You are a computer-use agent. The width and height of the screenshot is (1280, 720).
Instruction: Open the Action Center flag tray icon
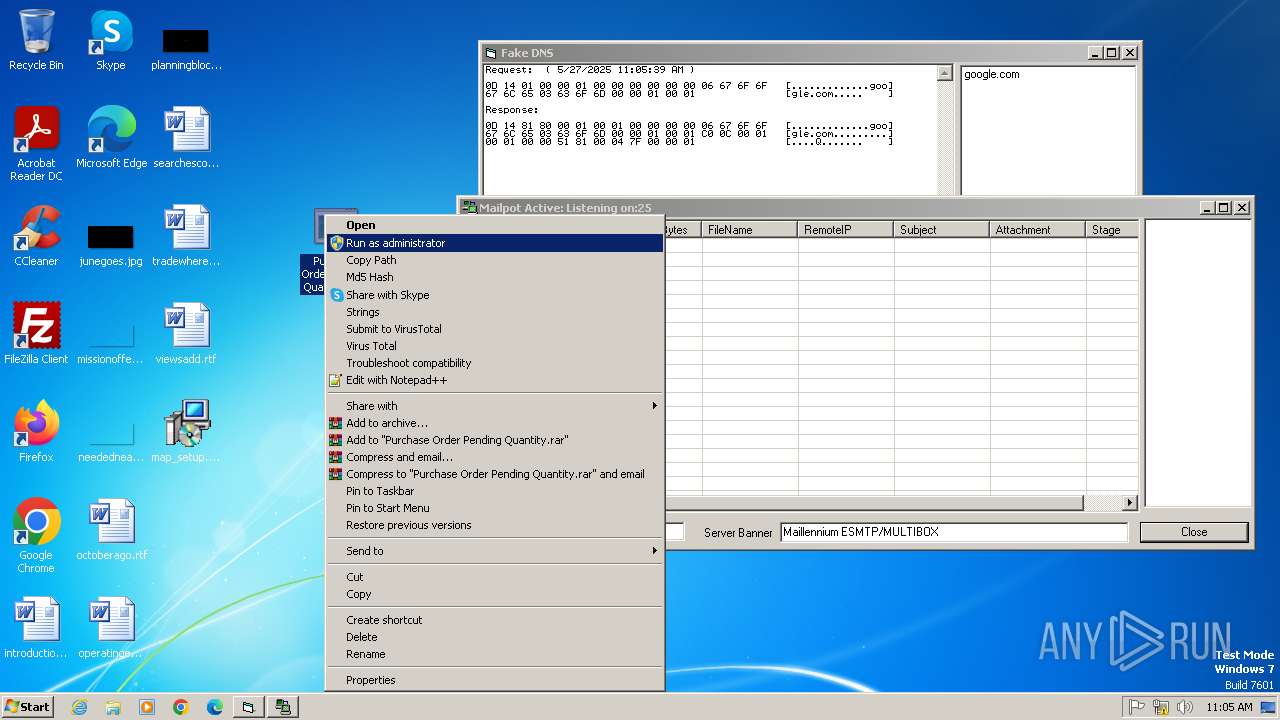[1137, 707]
